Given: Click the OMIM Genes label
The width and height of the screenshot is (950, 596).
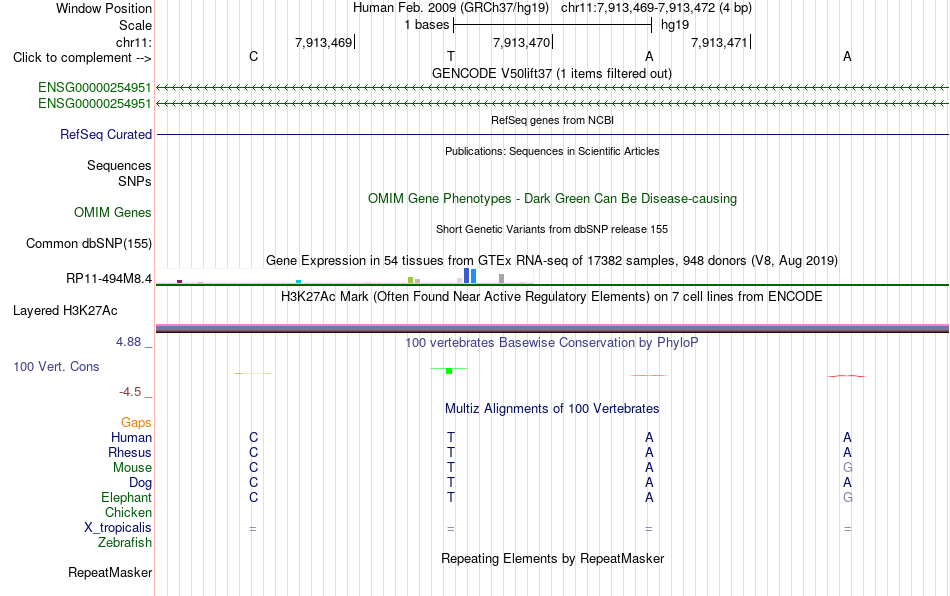Looking at the screenshot, I should (113, 213).
